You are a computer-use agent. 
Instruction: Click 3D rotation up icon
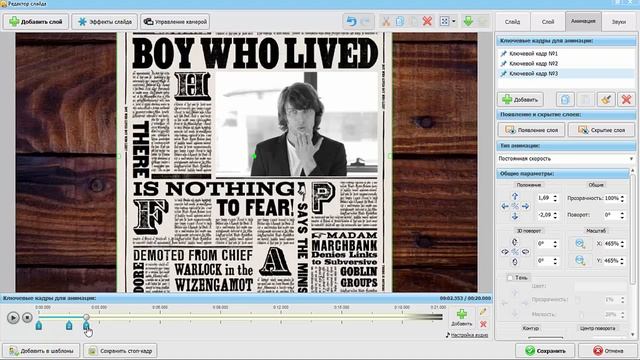click(x=515, y=242)
